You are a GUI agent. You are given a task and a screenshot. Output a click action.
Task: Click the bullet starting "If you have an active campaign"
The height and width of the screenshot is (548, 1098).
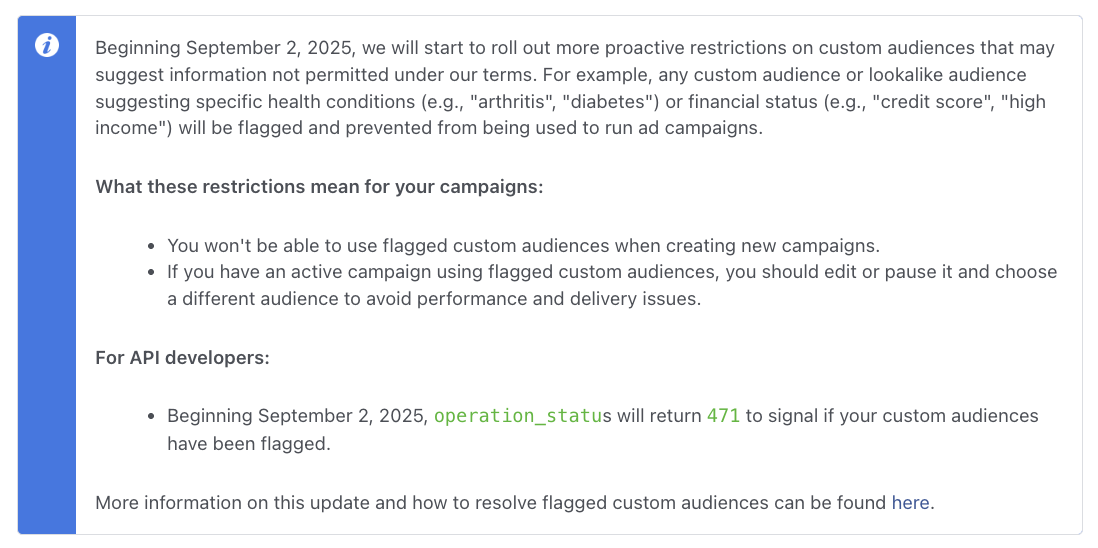tap(611, 272)
